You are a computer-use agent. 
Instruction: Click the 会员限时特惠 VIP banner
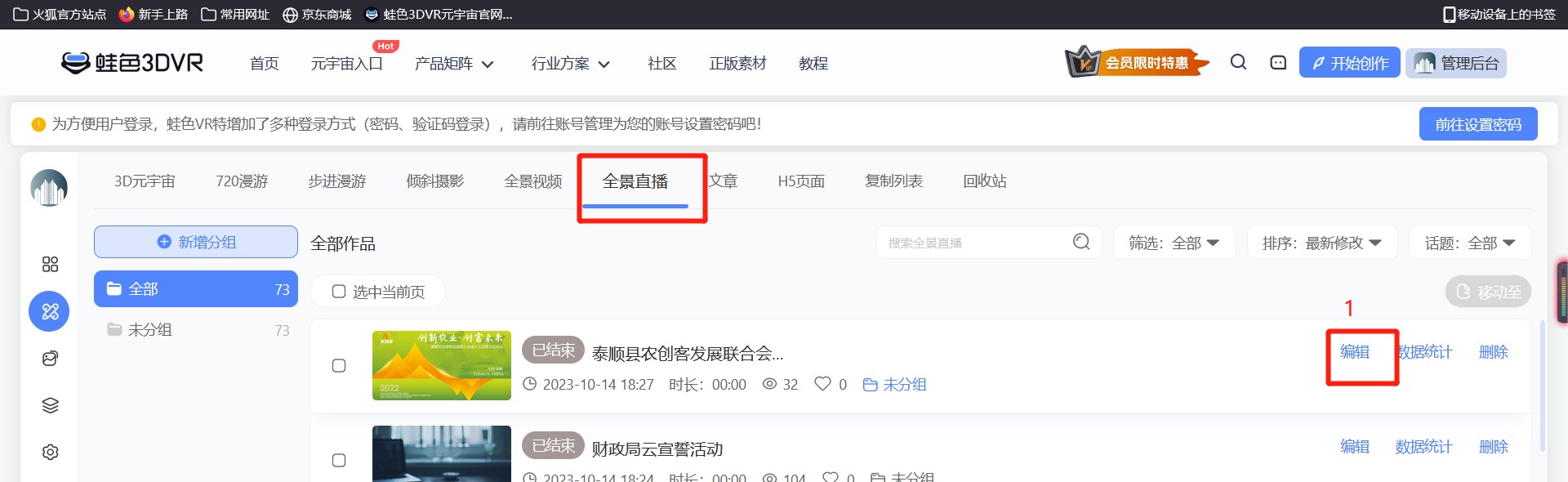tap(1136, 62)
